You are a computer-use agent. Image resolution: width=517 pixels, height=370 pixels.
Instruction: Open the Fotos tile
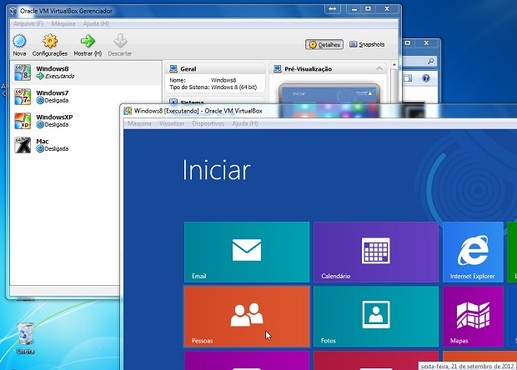coord(376,316)
